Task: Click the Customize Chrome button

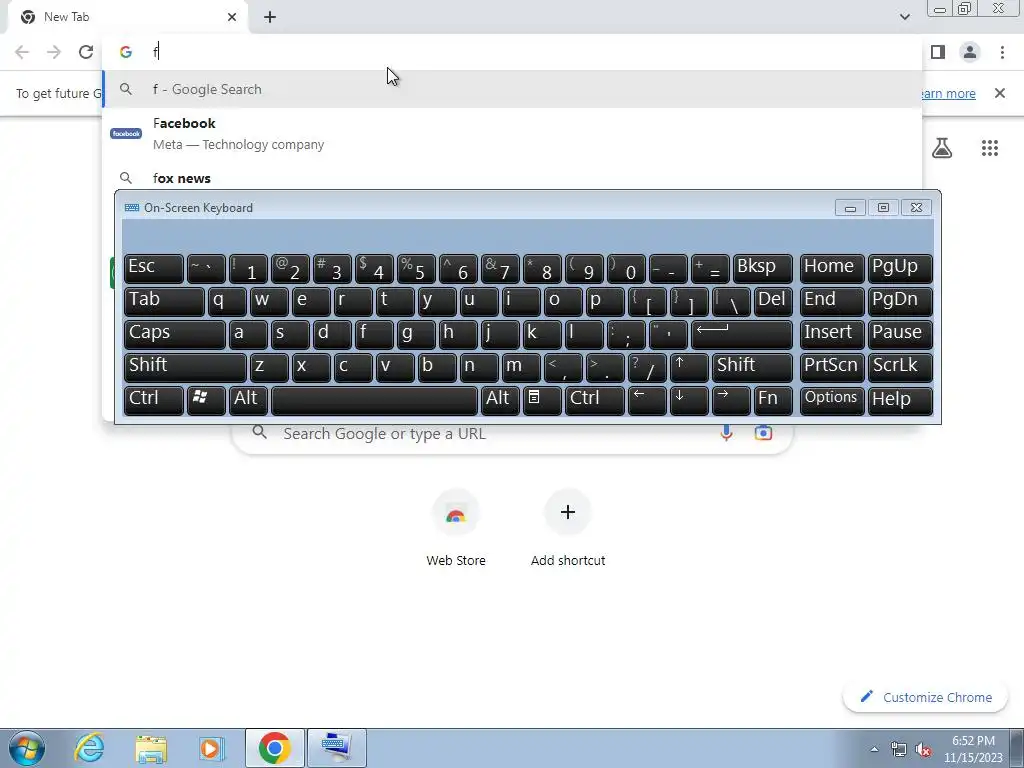Action: 925,697
